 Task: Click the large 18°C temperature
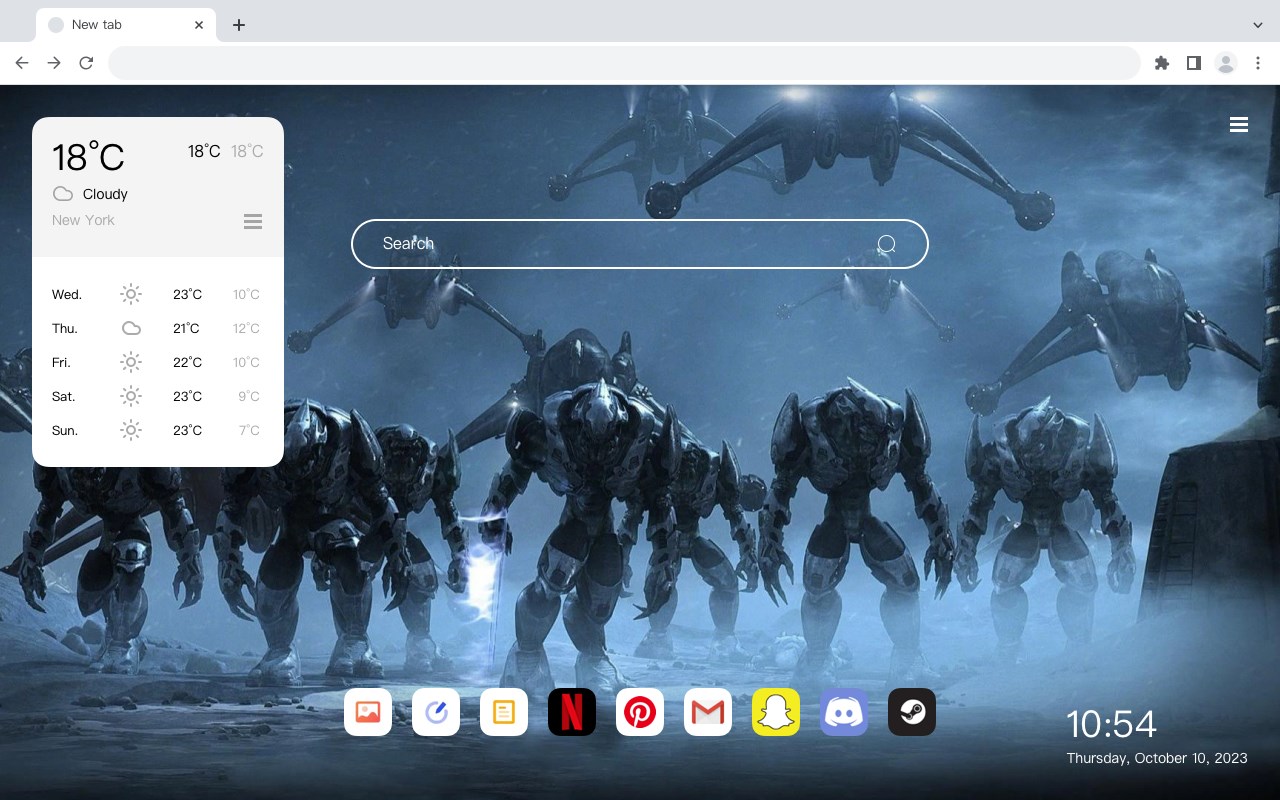pos(88,157)
